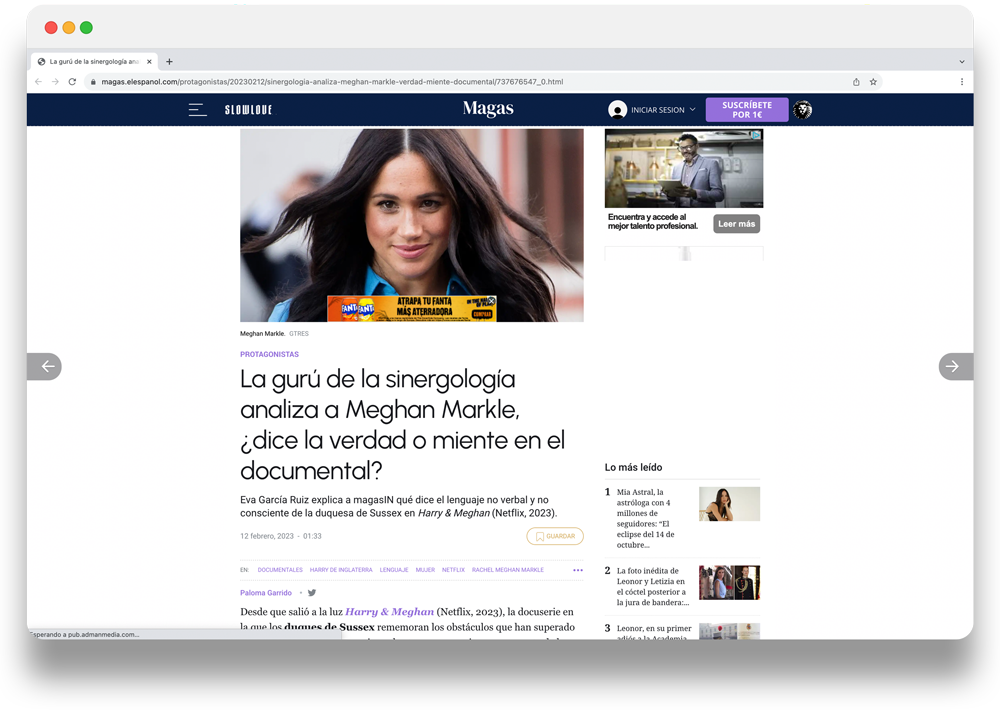Reload the page
1000x717 pixels.
(72, 82)
